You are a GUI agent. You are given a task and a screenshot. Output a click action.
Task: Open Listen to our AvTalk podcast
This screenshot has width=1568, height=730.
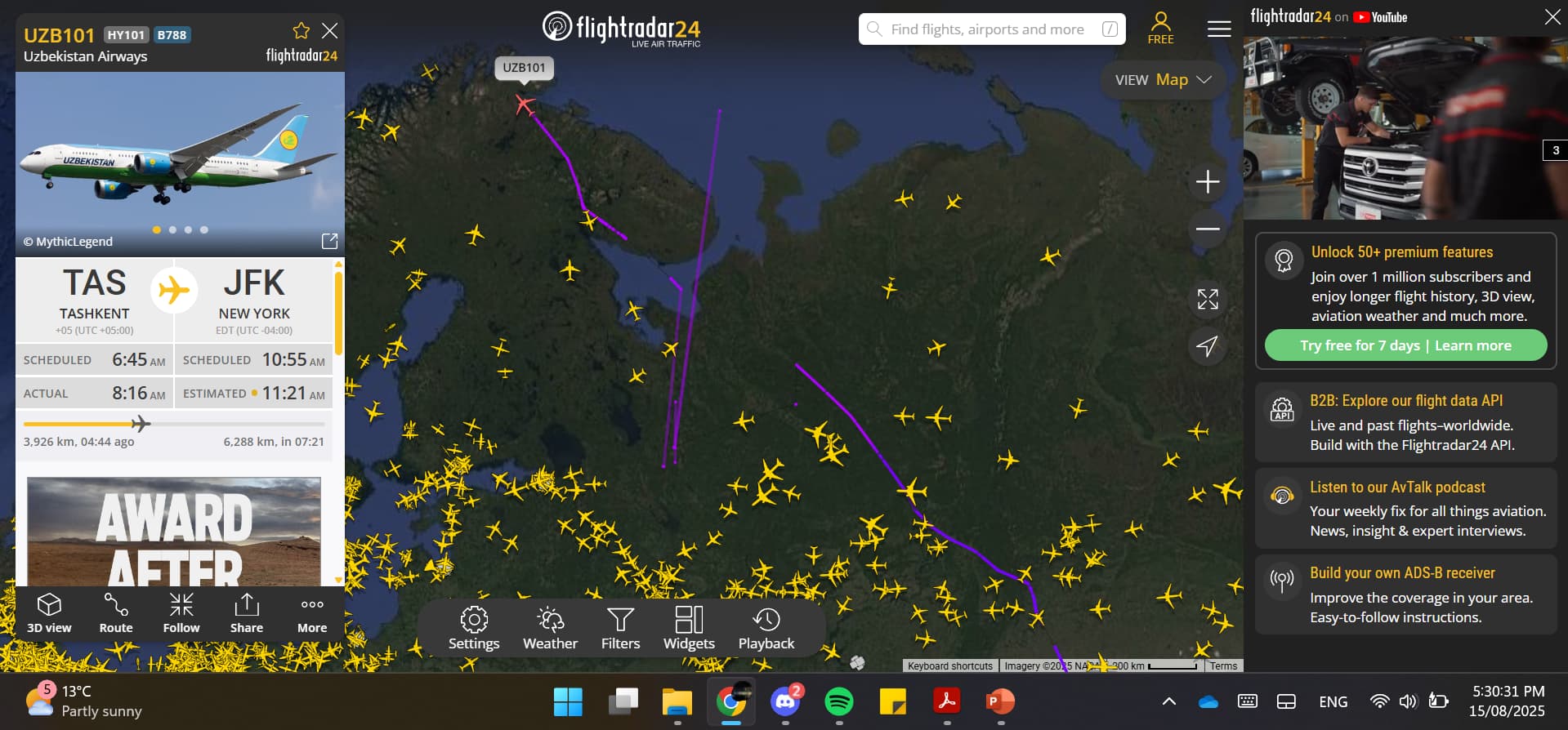1405,509
